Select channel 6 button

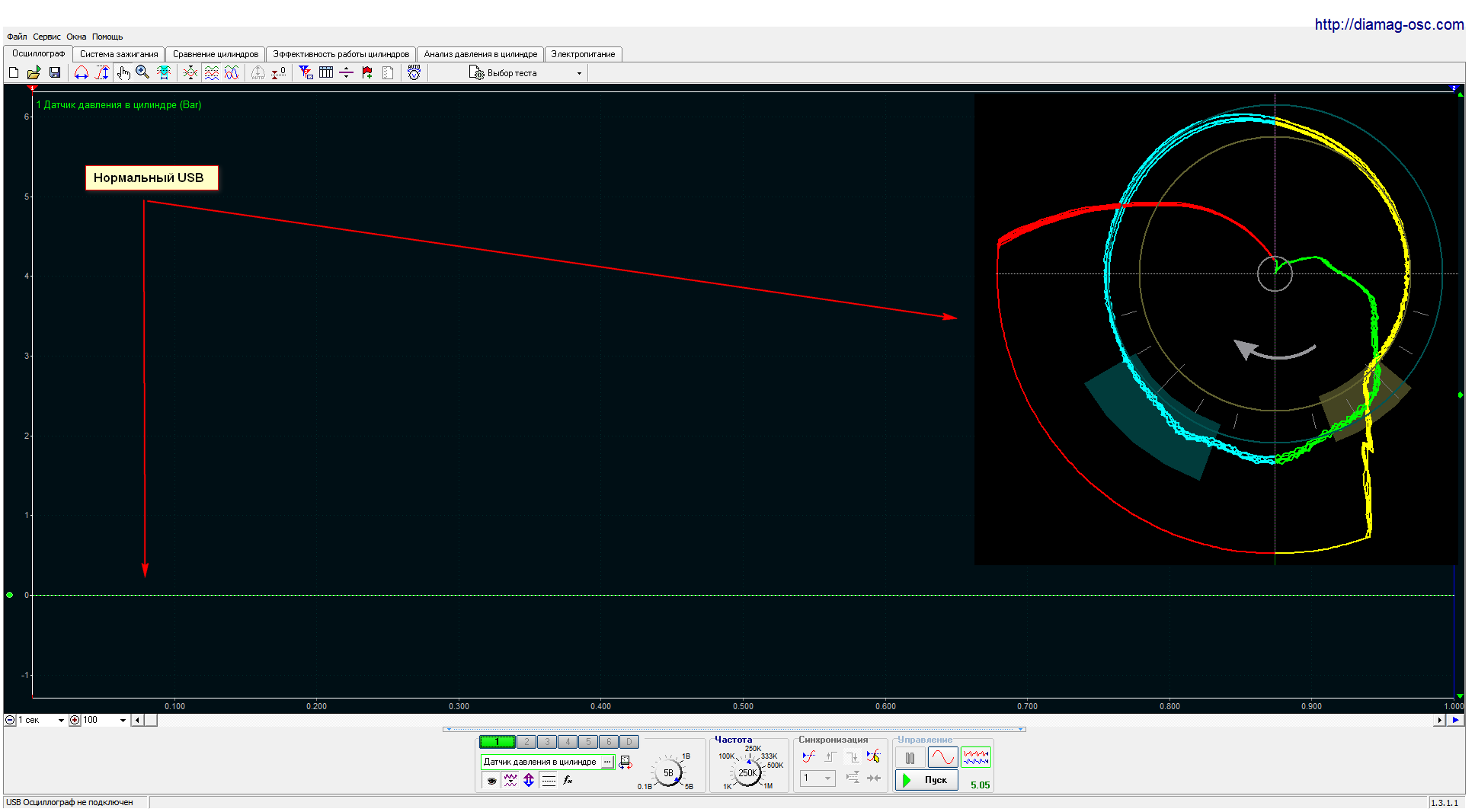pos(609,742)
